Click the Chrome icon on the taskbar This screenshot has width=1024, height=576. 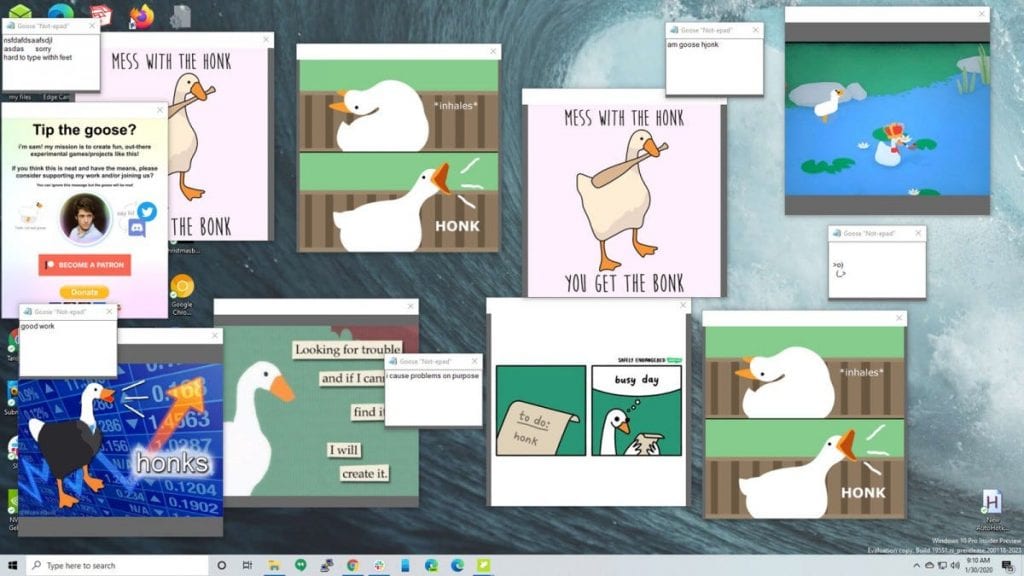pyautogui.click(x=353, y=565)
